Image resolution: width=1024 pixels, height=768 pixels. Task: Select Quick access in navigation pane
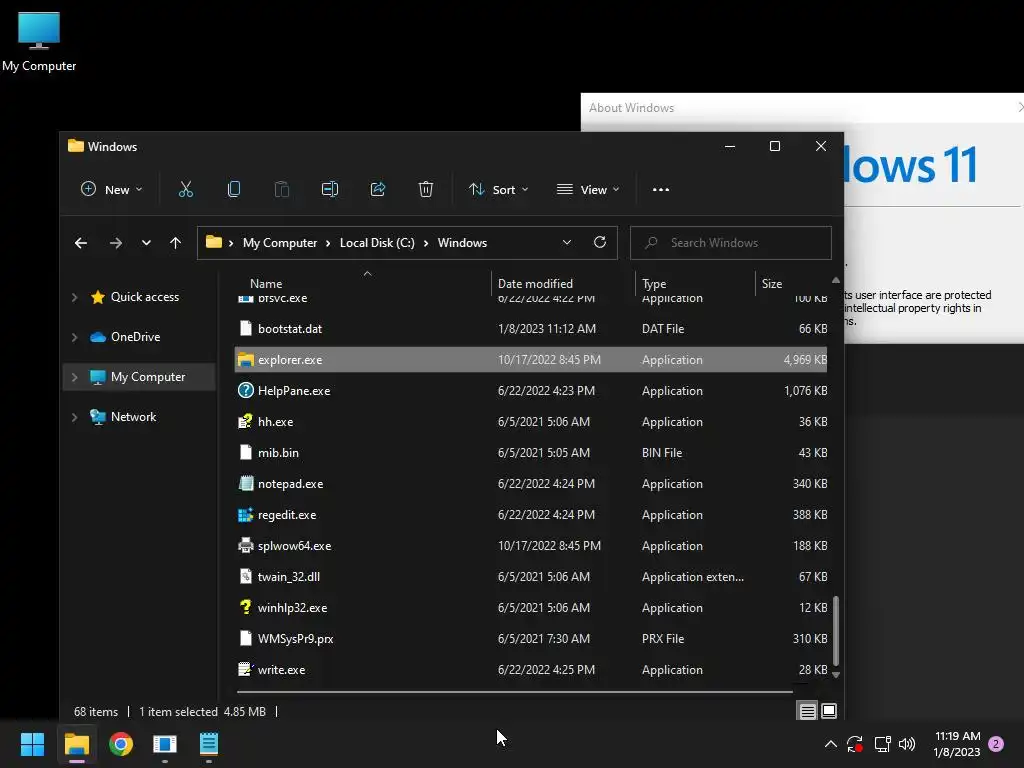(144, 297)
